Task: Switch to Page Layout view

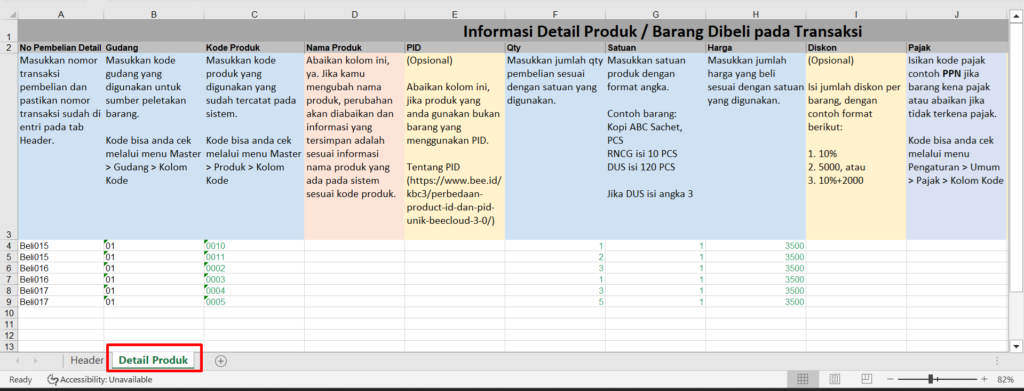Action: [835, 379]
